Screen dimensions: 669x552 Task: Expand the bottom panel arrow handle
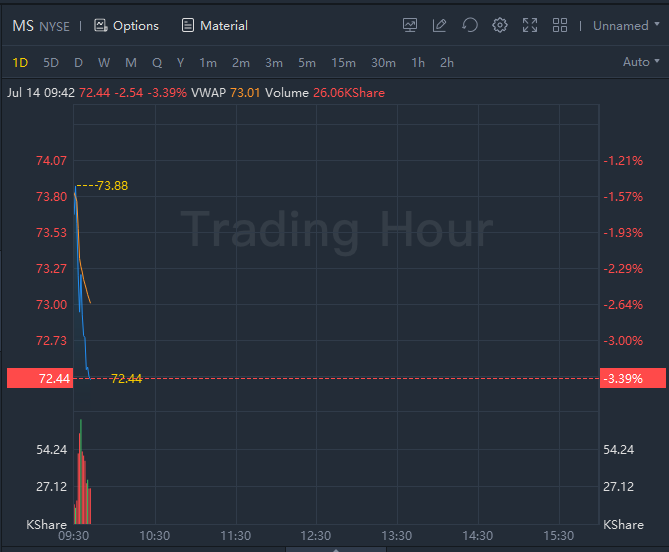click(x=336, y=549)
